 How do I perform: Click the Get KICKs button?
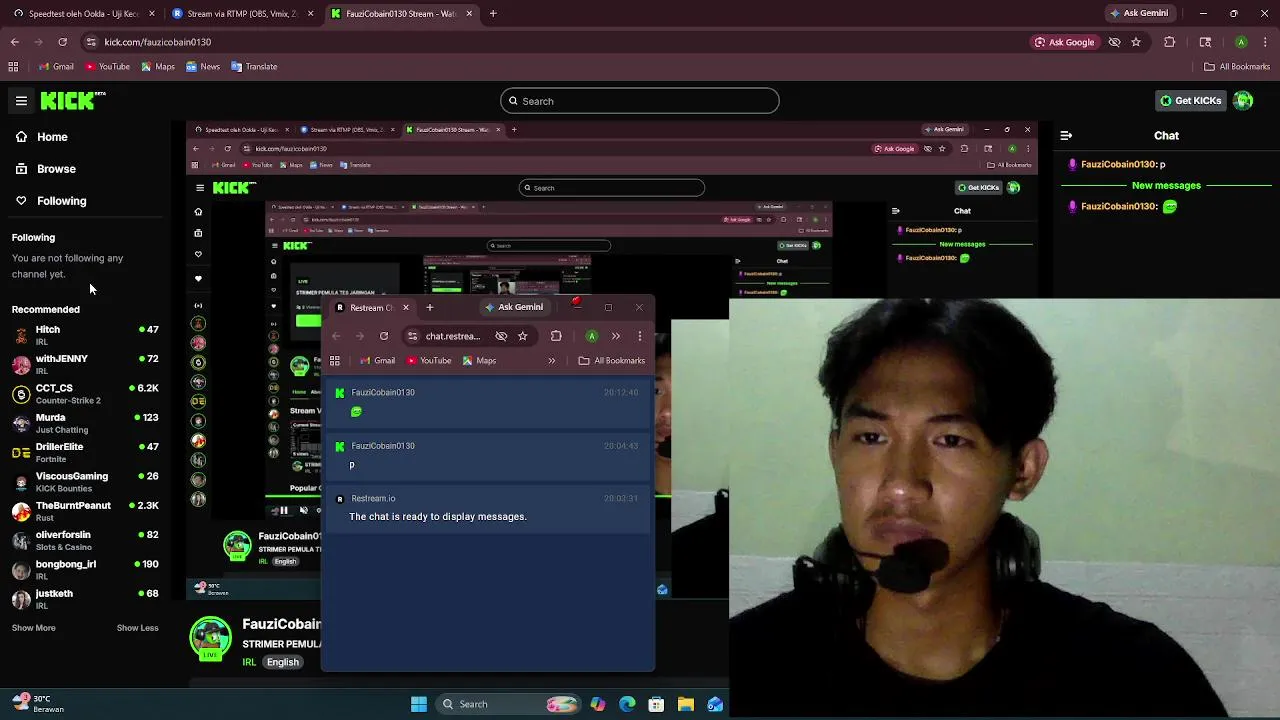tap(1190, 101)
